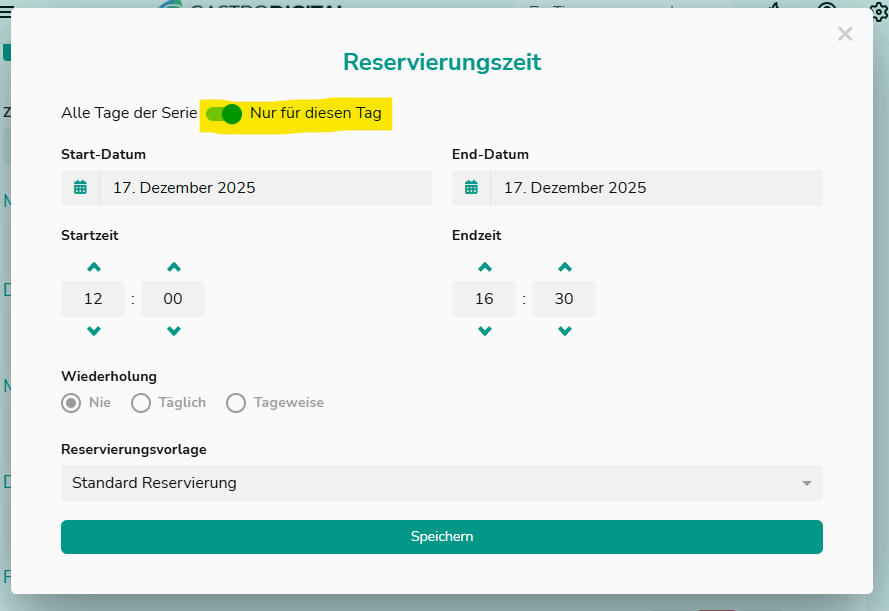Select the 'Tageweise' repetition radio button
The width and height of the screenshot is (889, 611).
tap(236, 403)
